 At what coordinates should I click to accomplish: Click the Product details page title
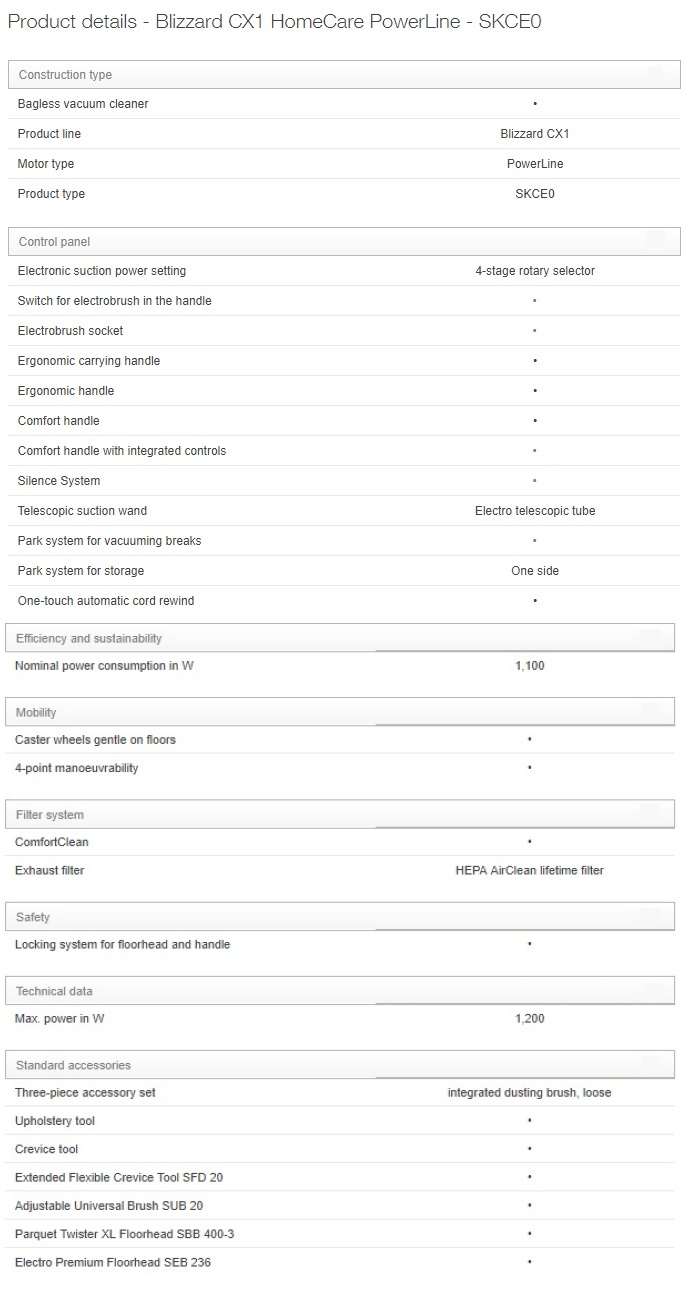274,22
